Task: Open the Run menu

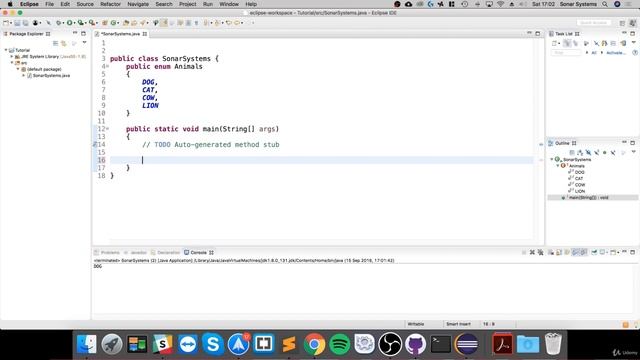Action: (x=208, y=4)
